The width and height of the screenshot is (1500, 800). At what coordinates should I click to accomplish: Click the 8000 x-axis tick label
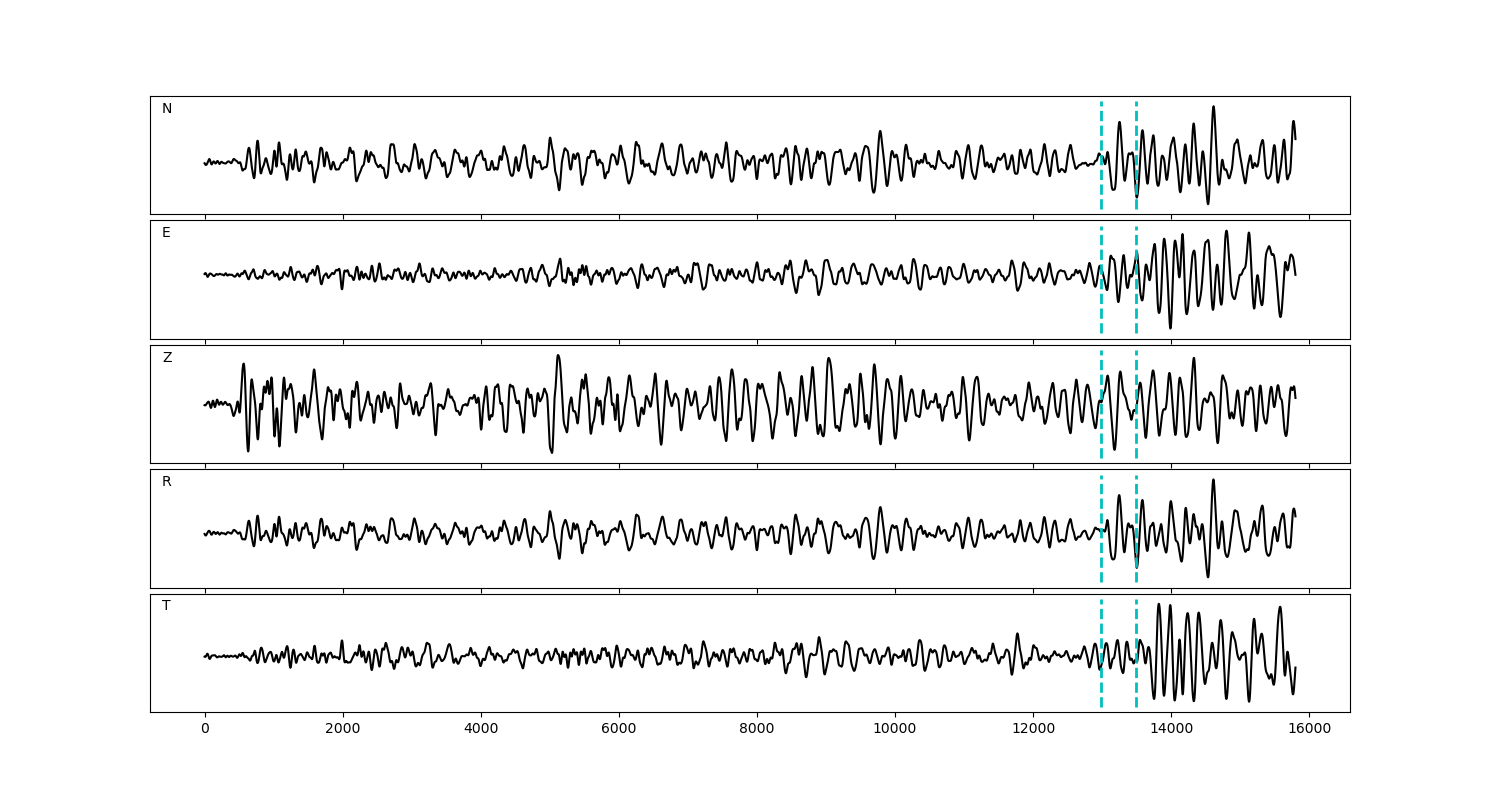(757, 730)
